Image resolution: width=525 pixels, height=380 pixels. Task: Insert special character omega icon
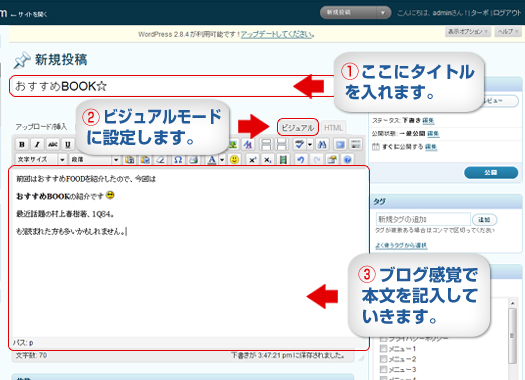tap(178, 159)
